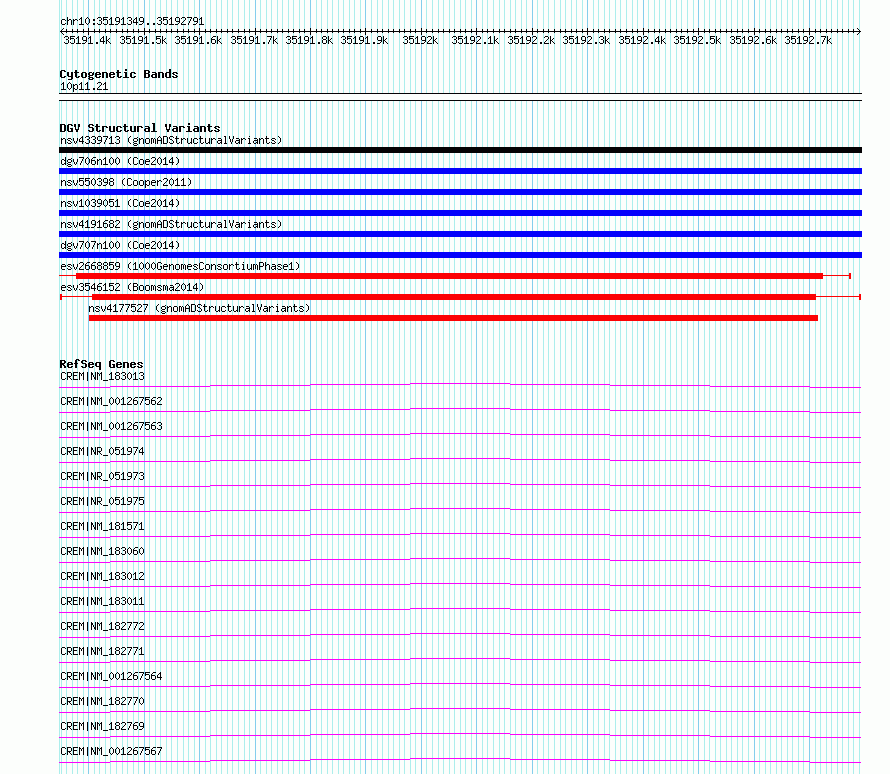This screenshot has height=774, width=890.
Task: Click the blue bar under nsv1039051
Action: click(460, 213)
